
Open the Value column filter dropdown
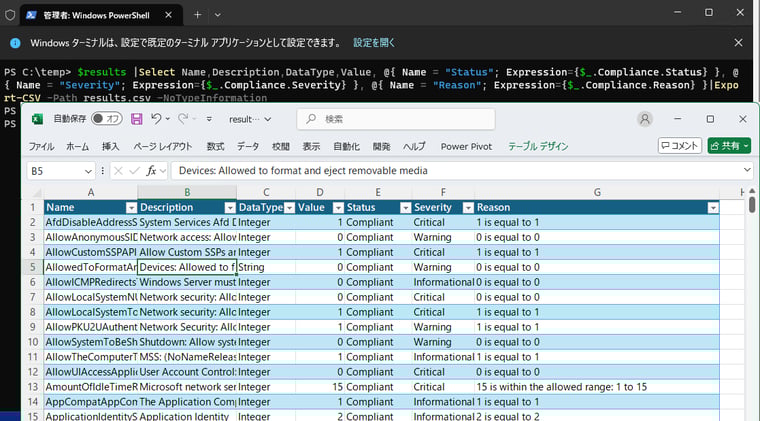coord(338,208)
